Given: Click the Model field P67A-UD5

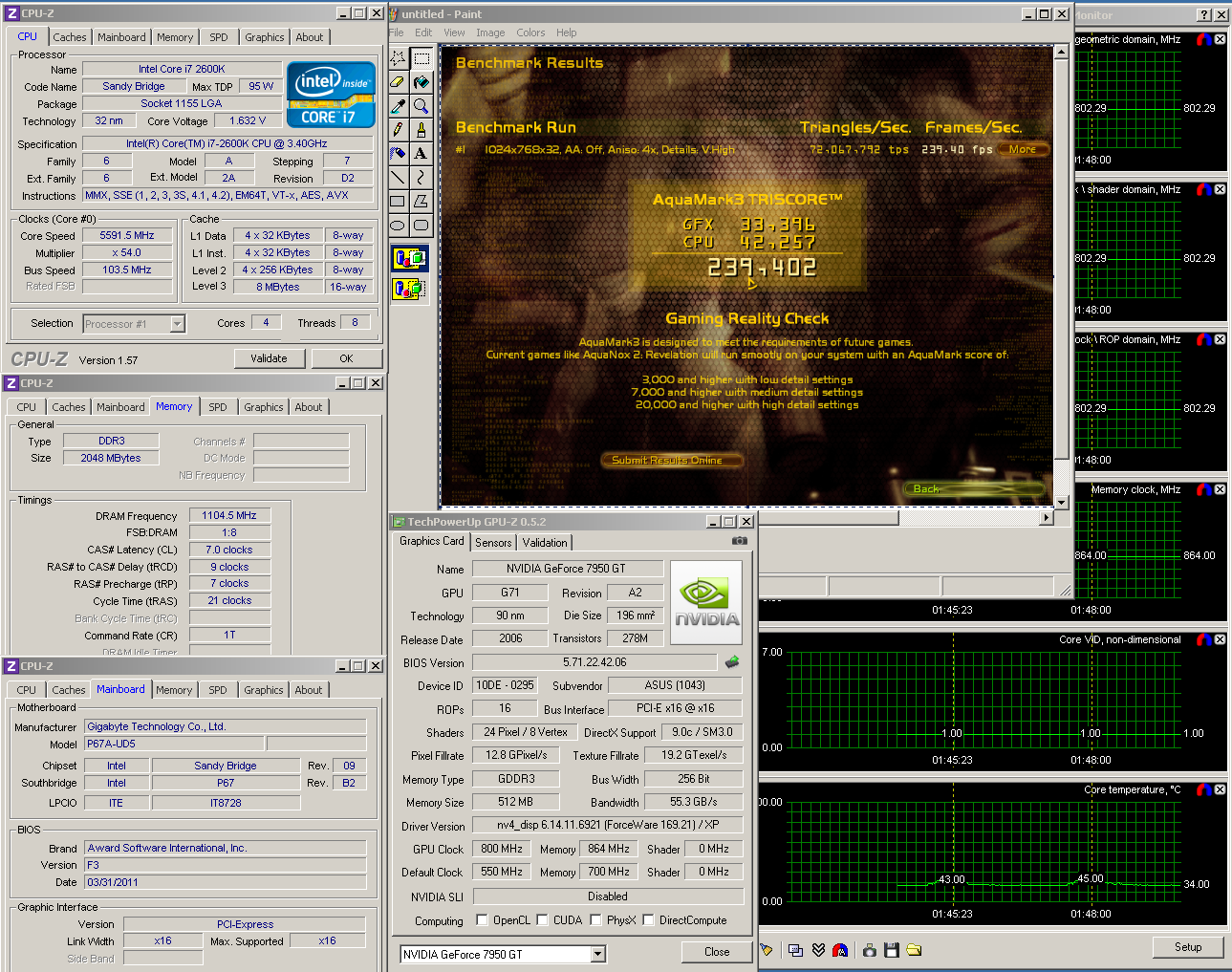Looking at the screenshot, I should 174,744.
